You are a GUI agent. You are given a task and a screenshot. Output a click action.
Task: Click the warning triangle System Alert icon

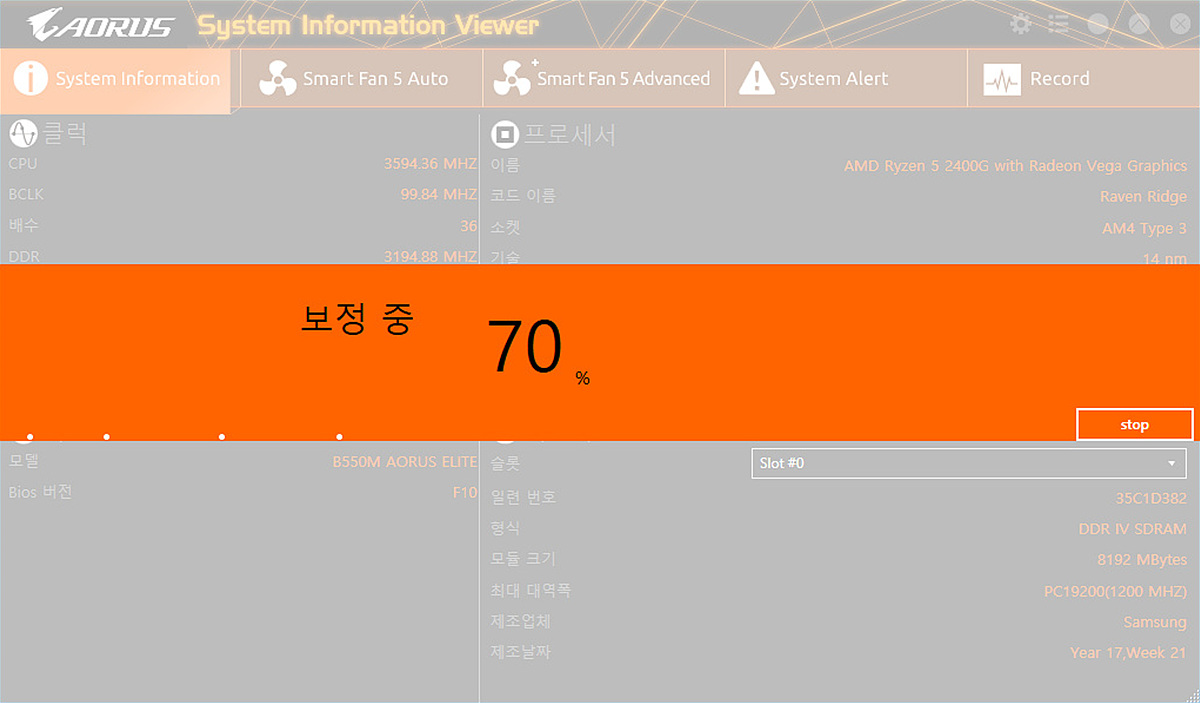pyautogui.click(x=756, y=79)
